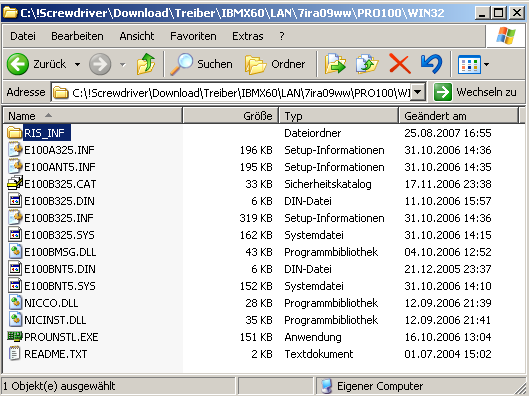The image size is (529, 396).
Task: Minimize the Explorer window
Action: 482,13
